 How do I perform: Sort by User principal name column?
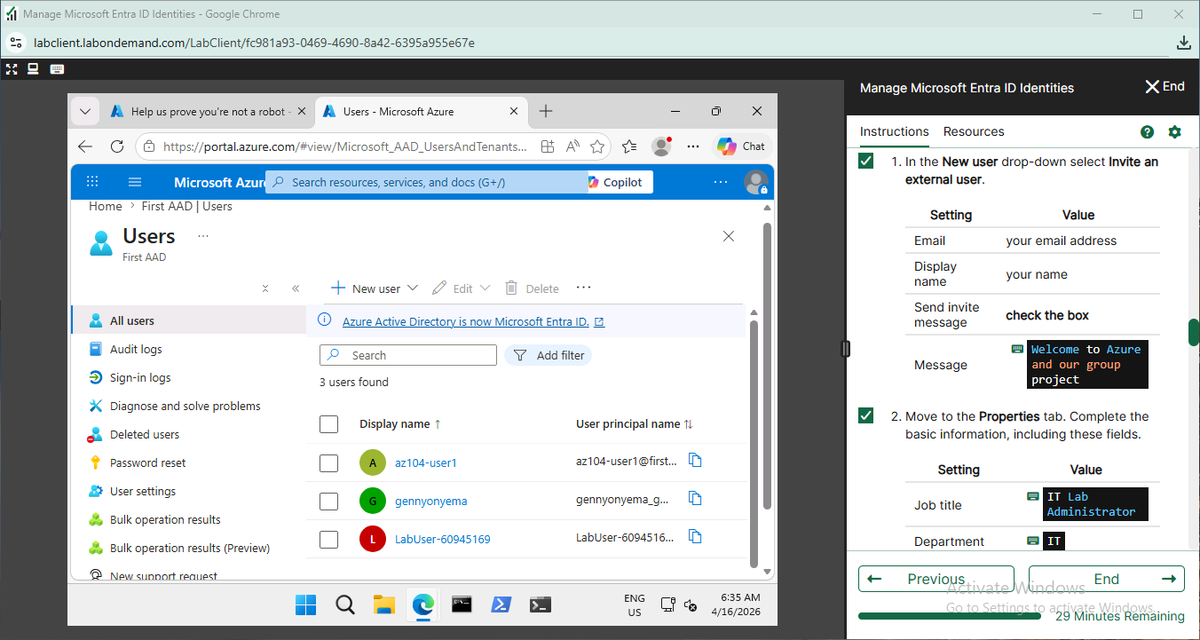(634, 424)
